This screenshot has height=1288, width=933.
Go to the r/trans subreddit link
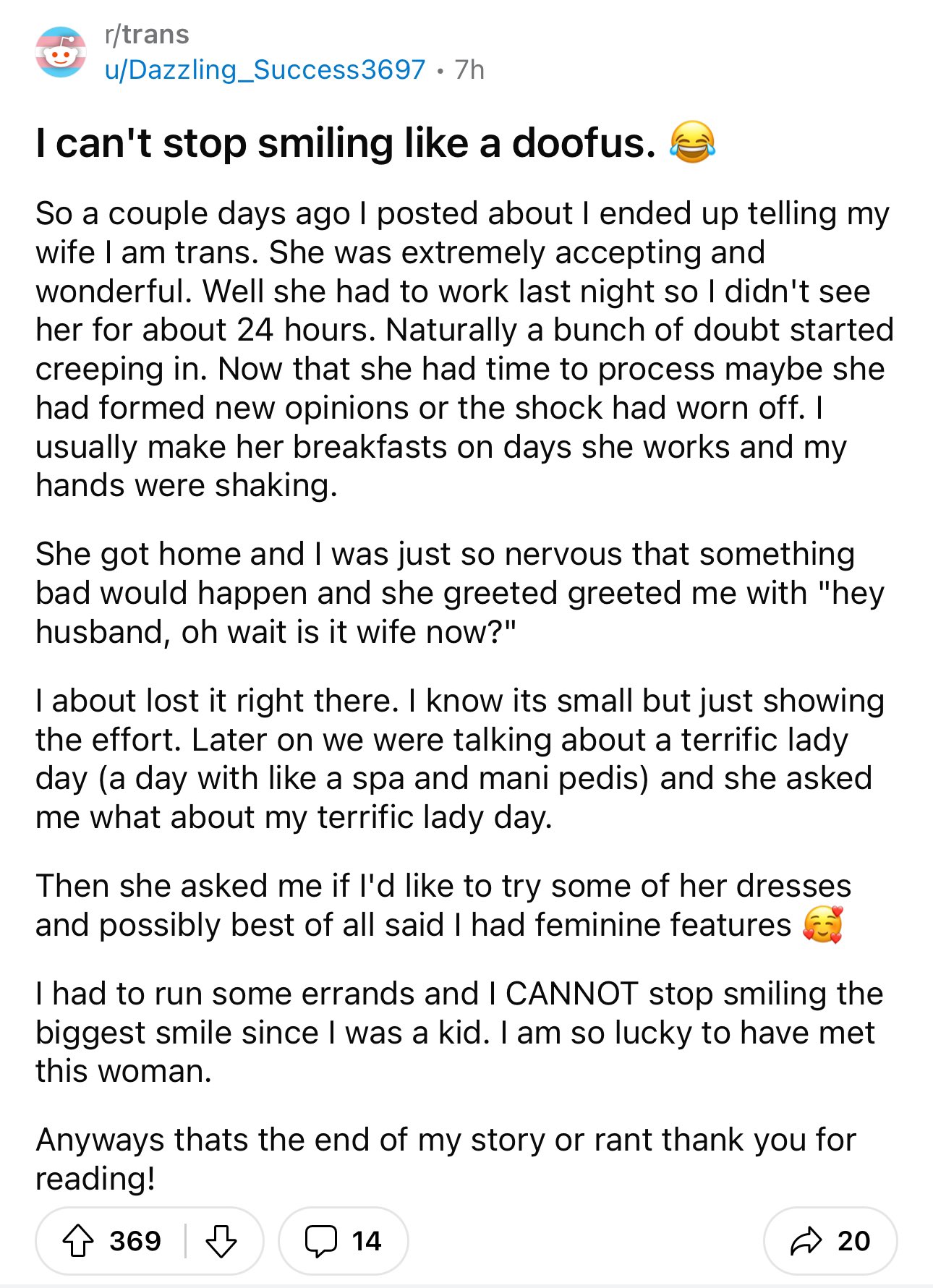[147, 34]
